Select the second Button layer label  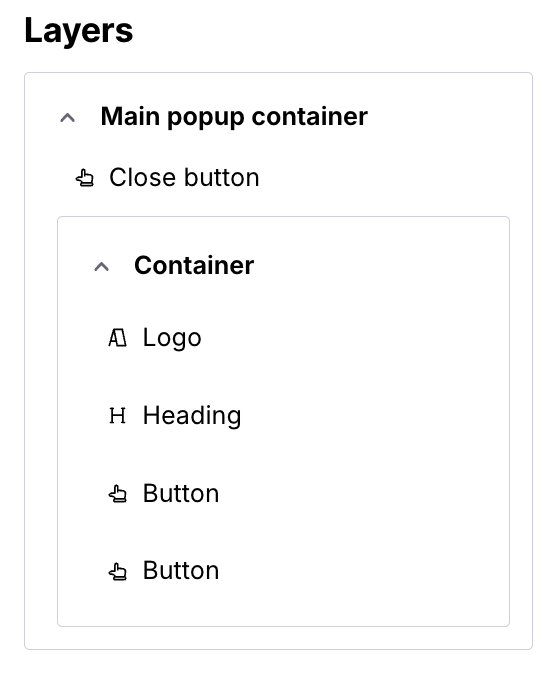pyautogui.click(x=181, y=570)
